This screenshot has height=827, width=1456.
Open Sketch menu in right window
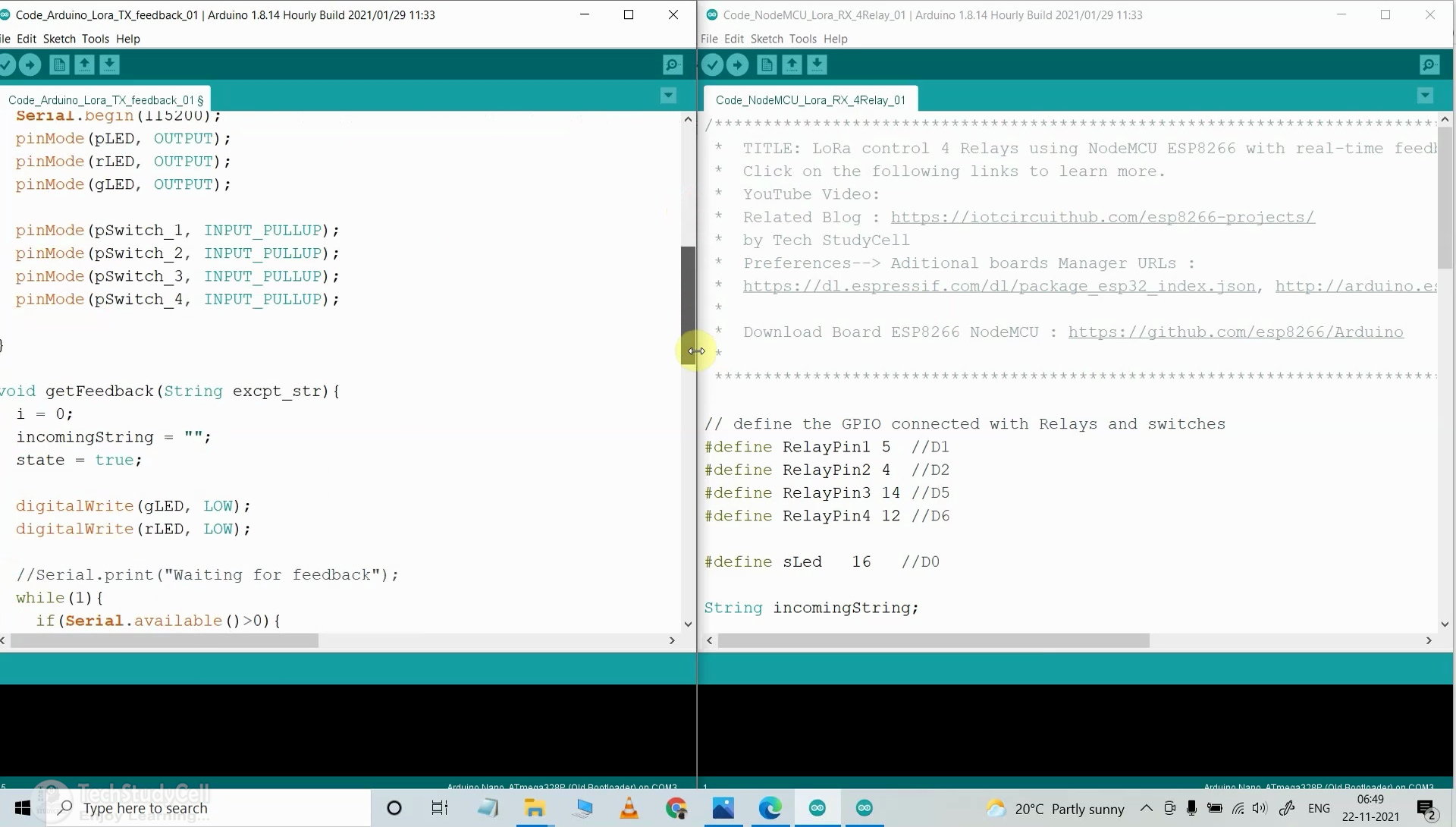coord(766,39)
